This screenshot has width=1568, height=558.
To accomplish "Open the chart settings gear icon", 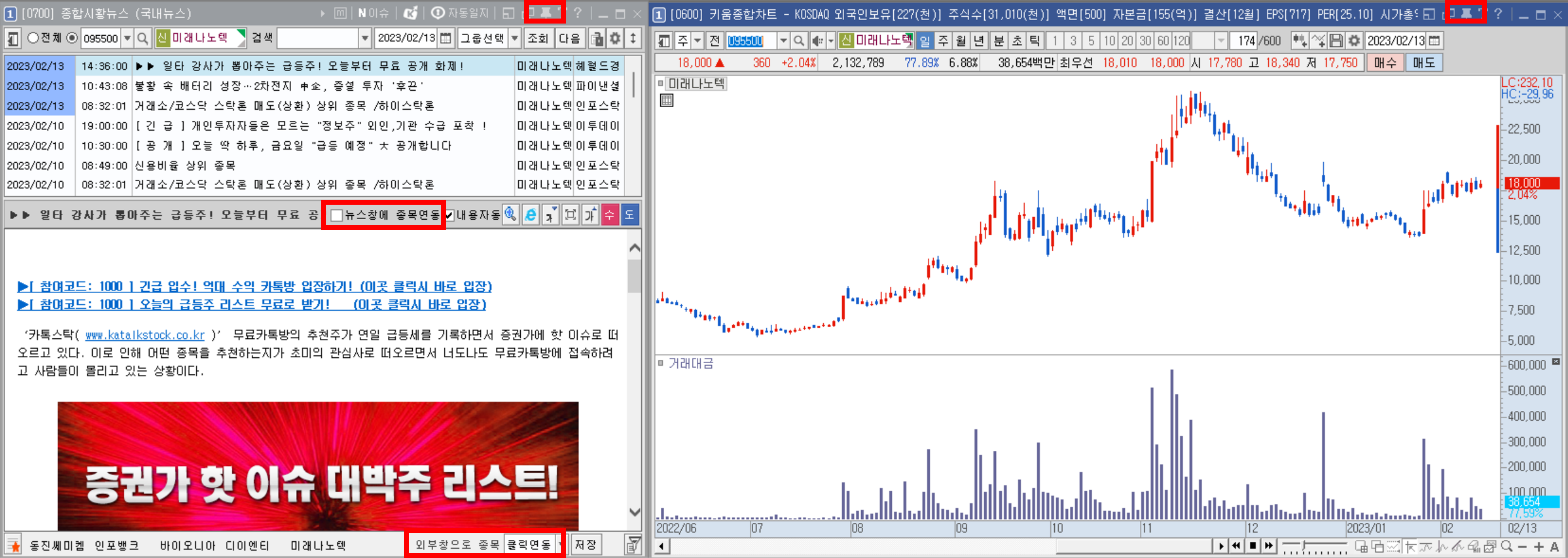I will click(x=1354, y=41).
